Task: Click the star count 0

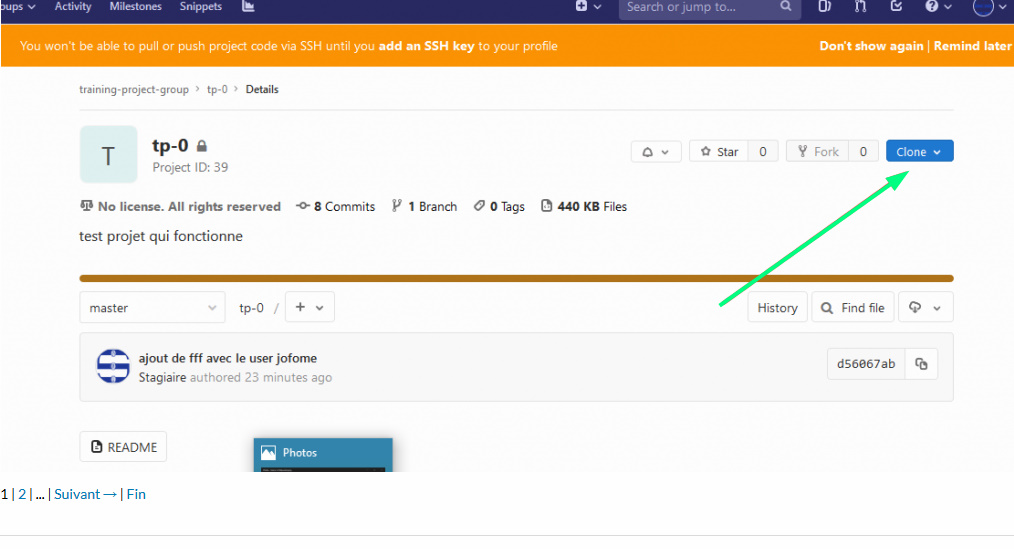Action: point(763,152)
